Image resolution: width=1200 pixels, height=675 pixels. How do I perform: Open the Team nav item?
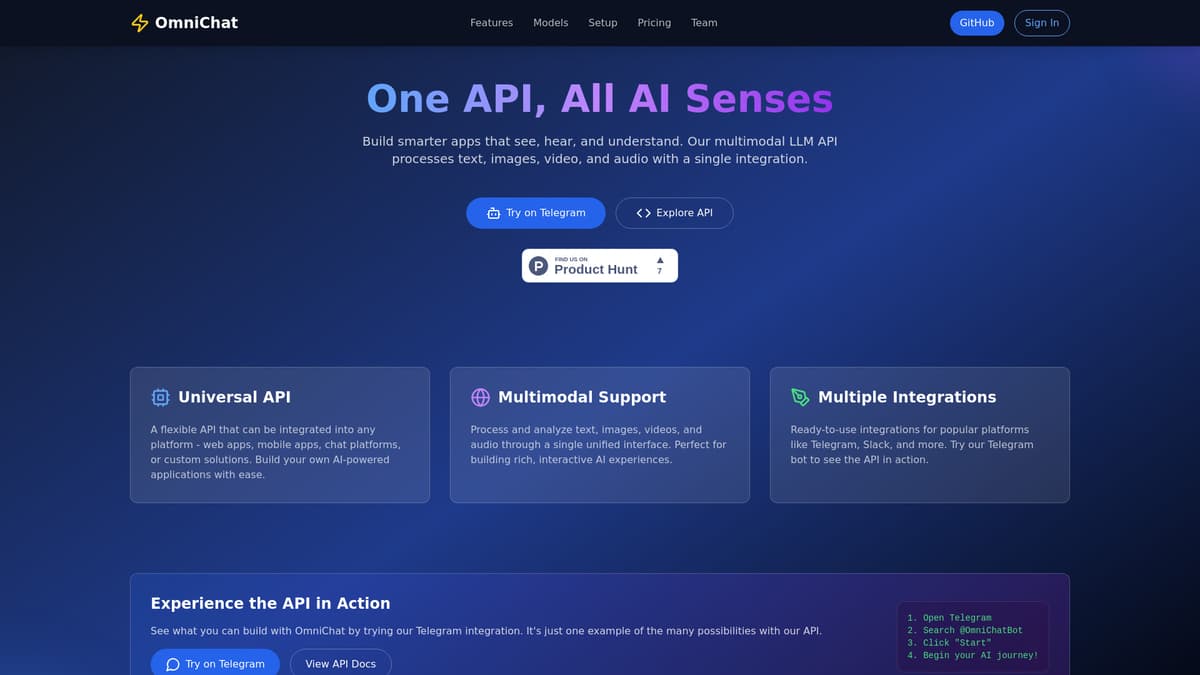(x=704, y=23)
